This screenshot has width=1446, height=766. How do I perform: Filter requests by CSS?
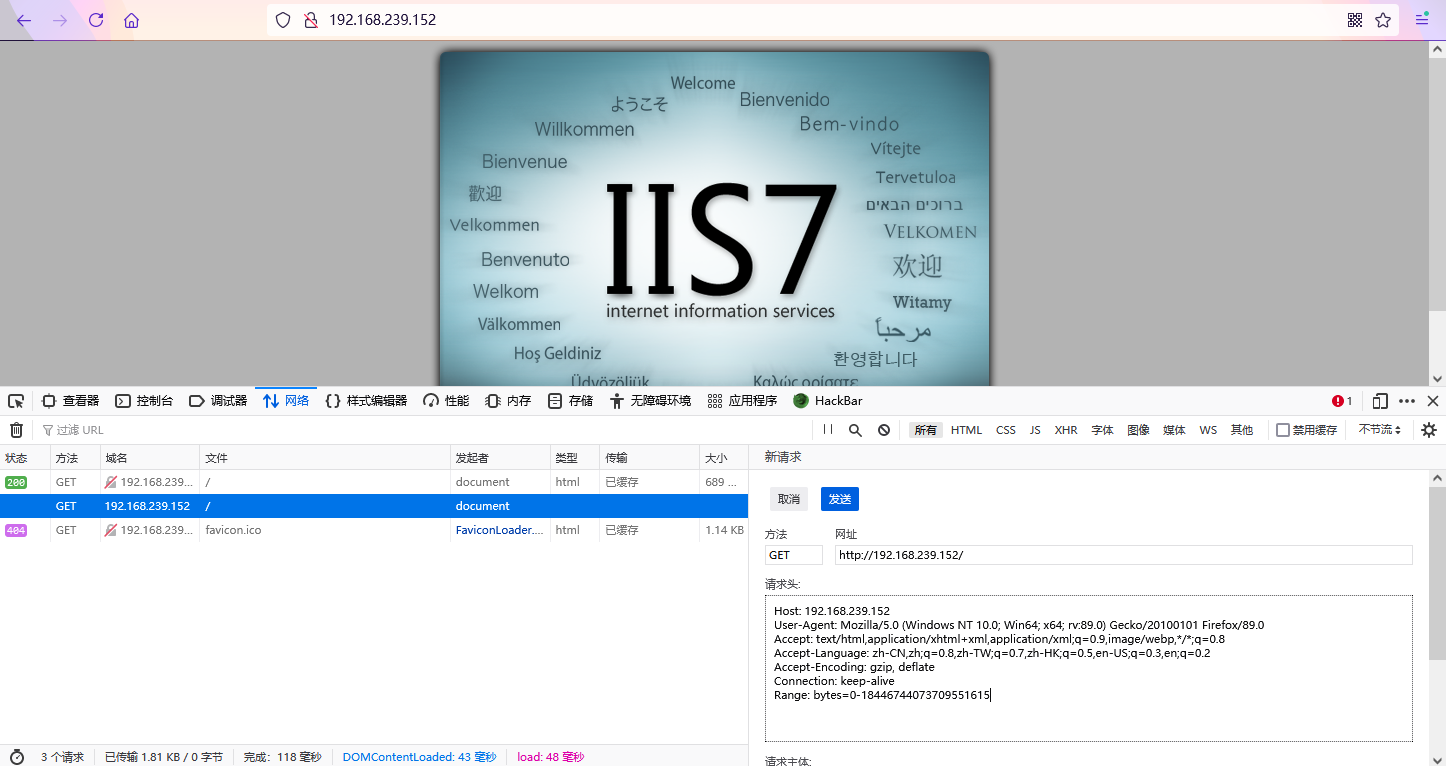pos(1006,430)
